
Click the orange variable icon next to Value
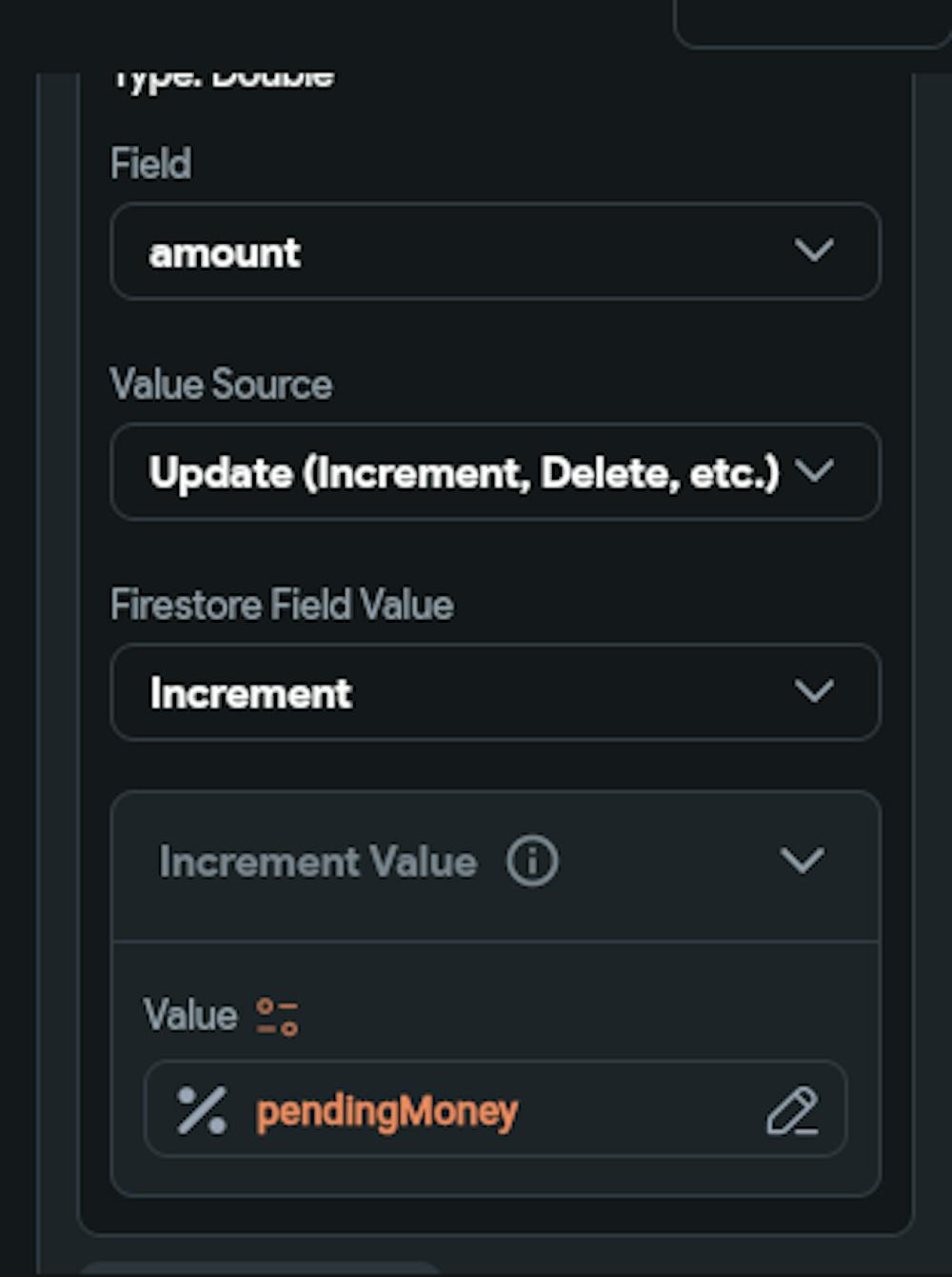pyautogui.click(x=277, y=1016)
